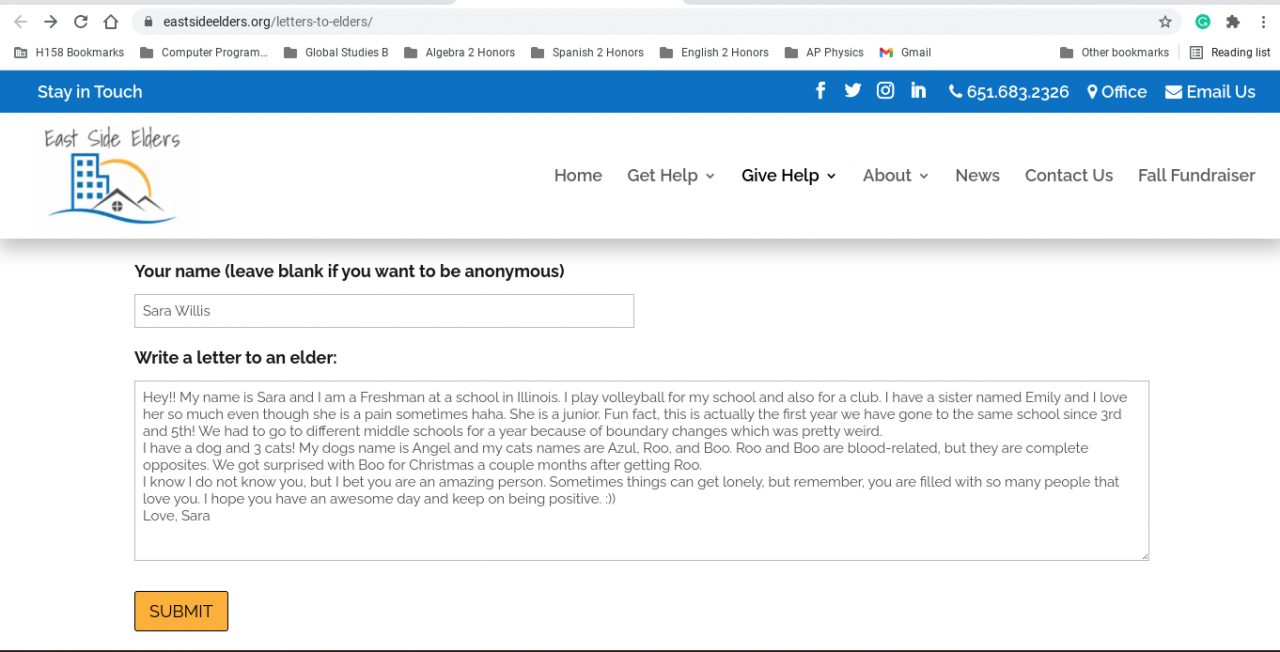Image resolution: width=1280 pixels, height=652 pixels.
Task: Open the Algebra 2 Honors bookmark folder
Action: coord(459,52)
